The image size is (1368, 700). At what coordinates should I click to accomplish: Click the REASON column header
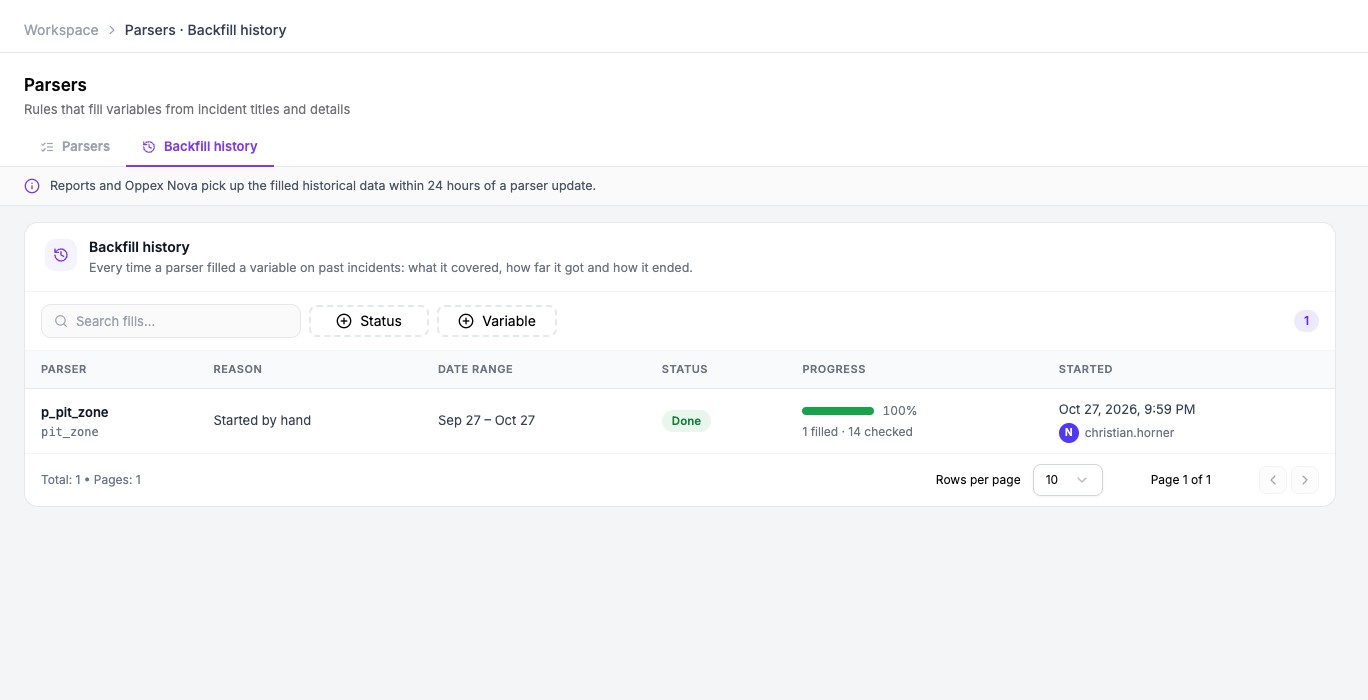[x=238, y=369]
